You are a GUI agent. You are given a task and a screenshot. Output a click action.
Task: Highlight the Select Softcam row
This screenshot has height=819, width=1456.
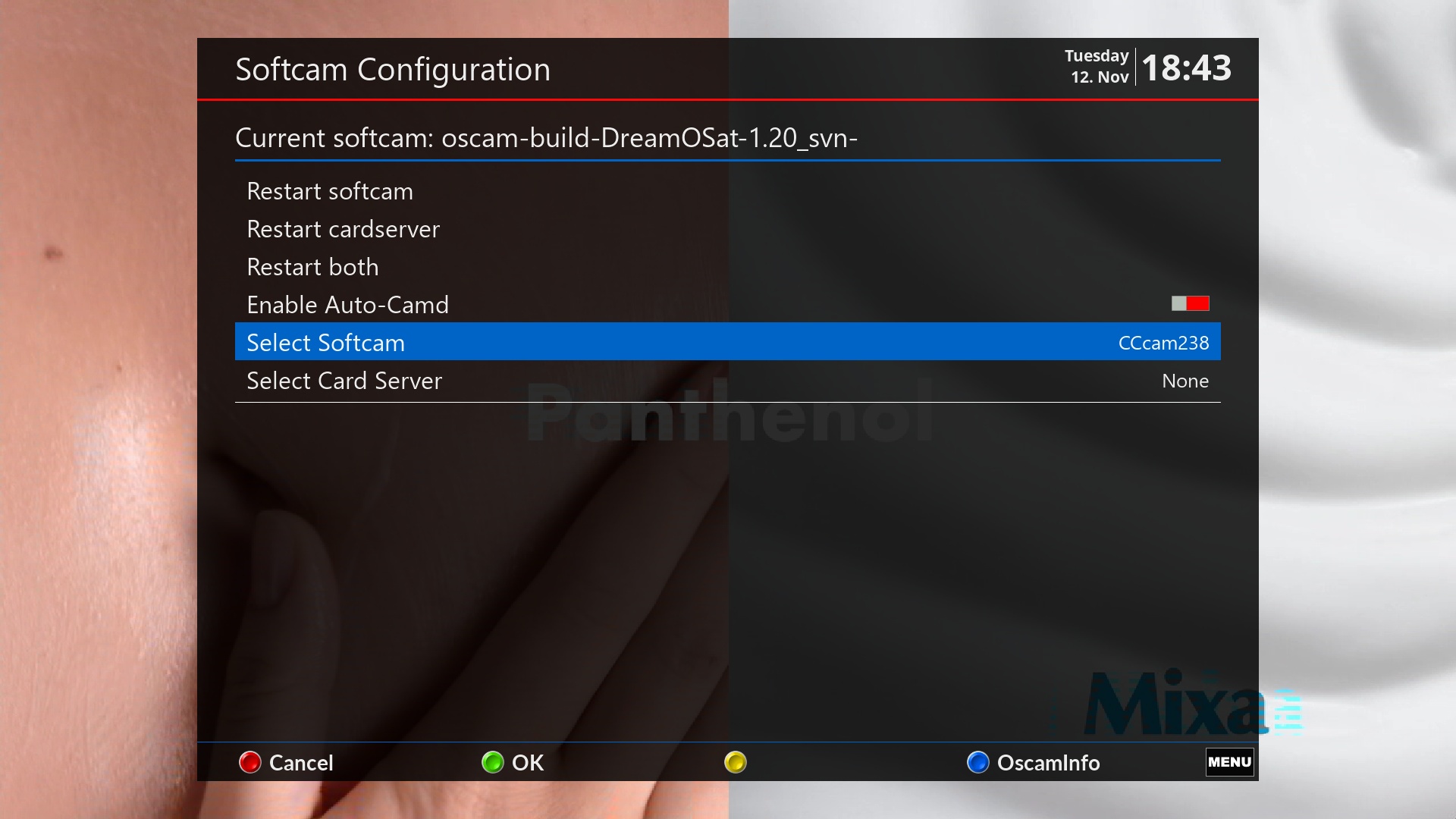click(728, 342)
